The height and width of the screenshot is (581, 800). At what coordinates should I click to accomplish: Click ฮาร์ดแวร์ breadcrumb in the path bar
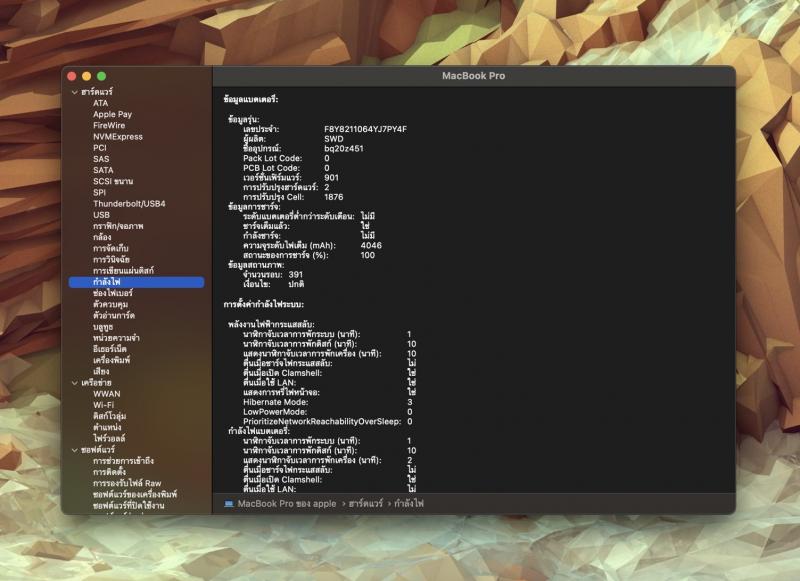tap(370, 504)
